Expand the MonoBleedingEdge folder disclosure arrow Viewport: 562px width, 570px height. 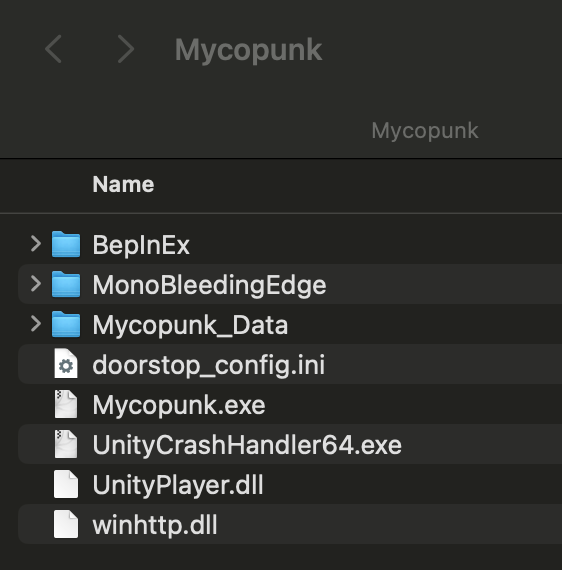coord(36,284)
